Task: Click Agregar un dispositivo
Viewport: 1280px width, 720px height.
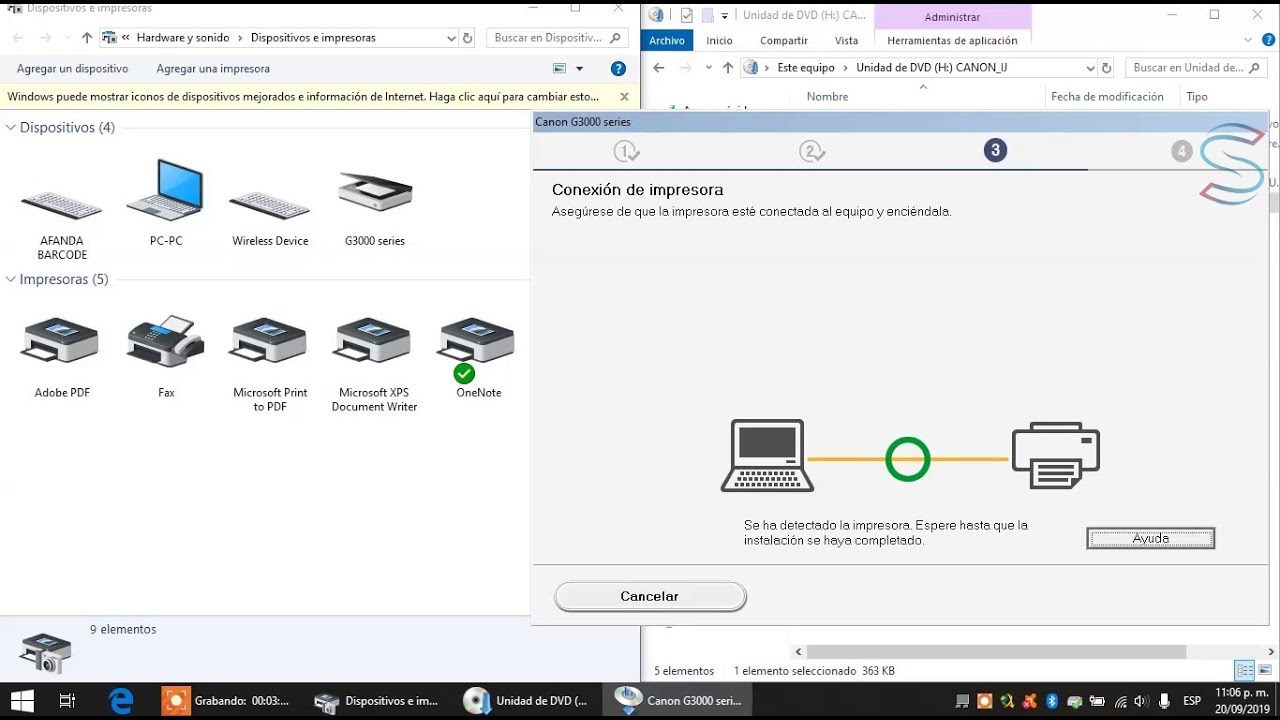Action: click(73, 69)
